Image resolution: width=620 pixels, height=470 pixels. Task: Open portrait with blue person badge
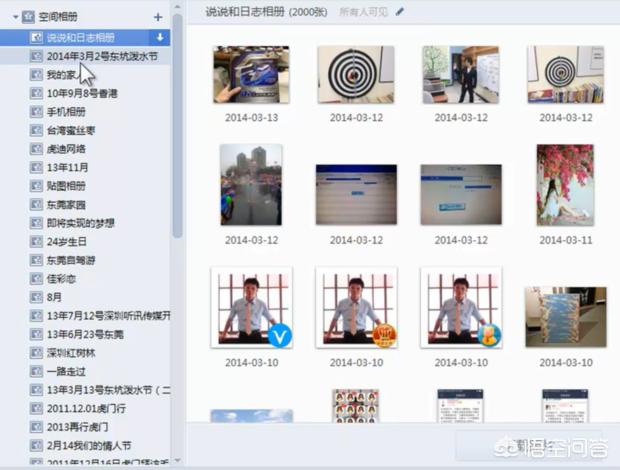tap(461, 308)
